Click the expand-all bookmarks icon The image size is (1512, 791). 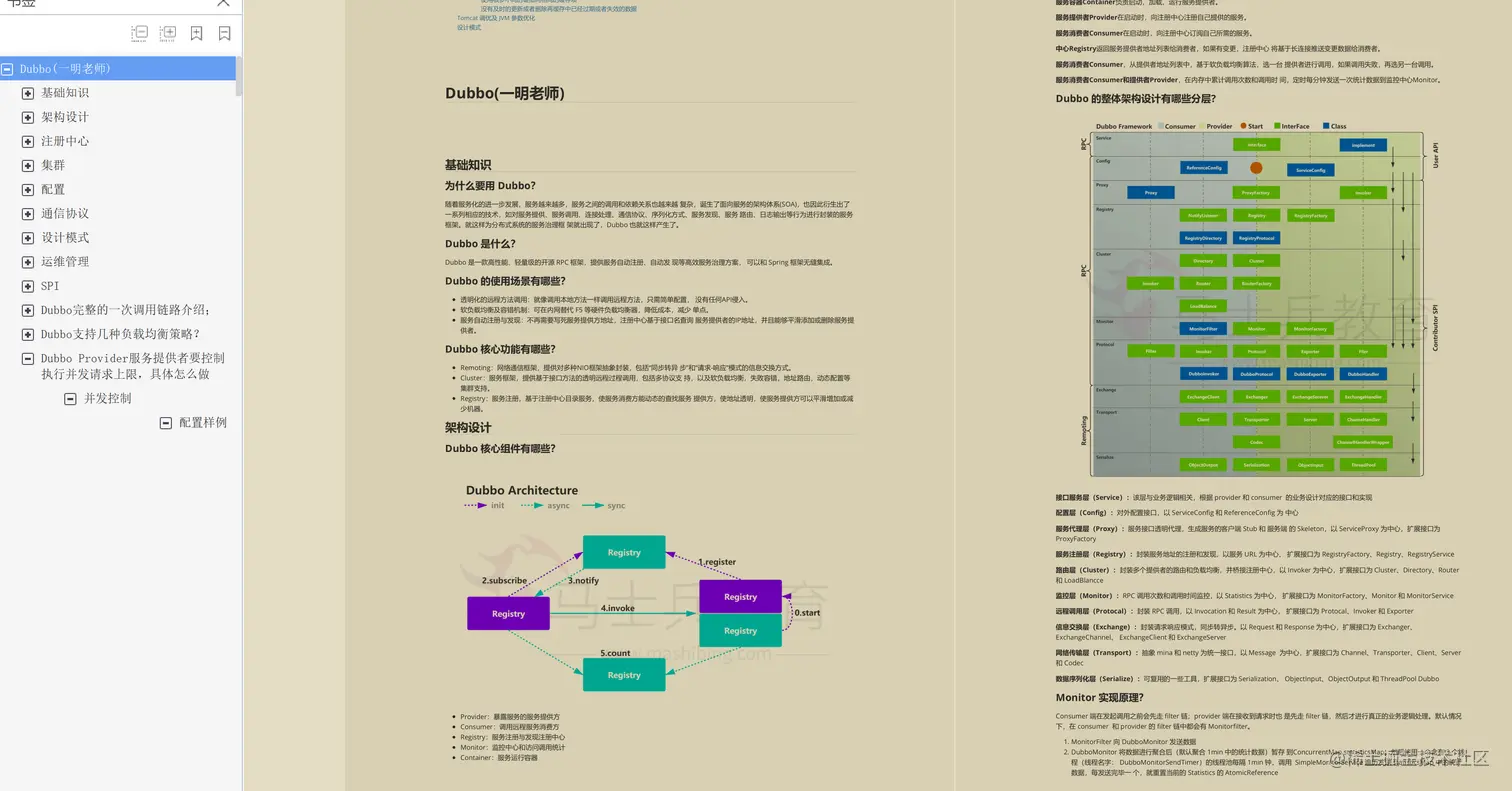(168, 34)
